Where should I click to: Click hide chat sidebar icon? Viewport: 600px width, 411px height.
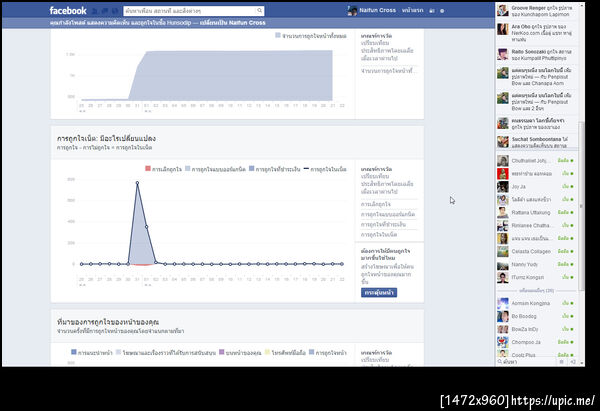(x=573, y=362)
